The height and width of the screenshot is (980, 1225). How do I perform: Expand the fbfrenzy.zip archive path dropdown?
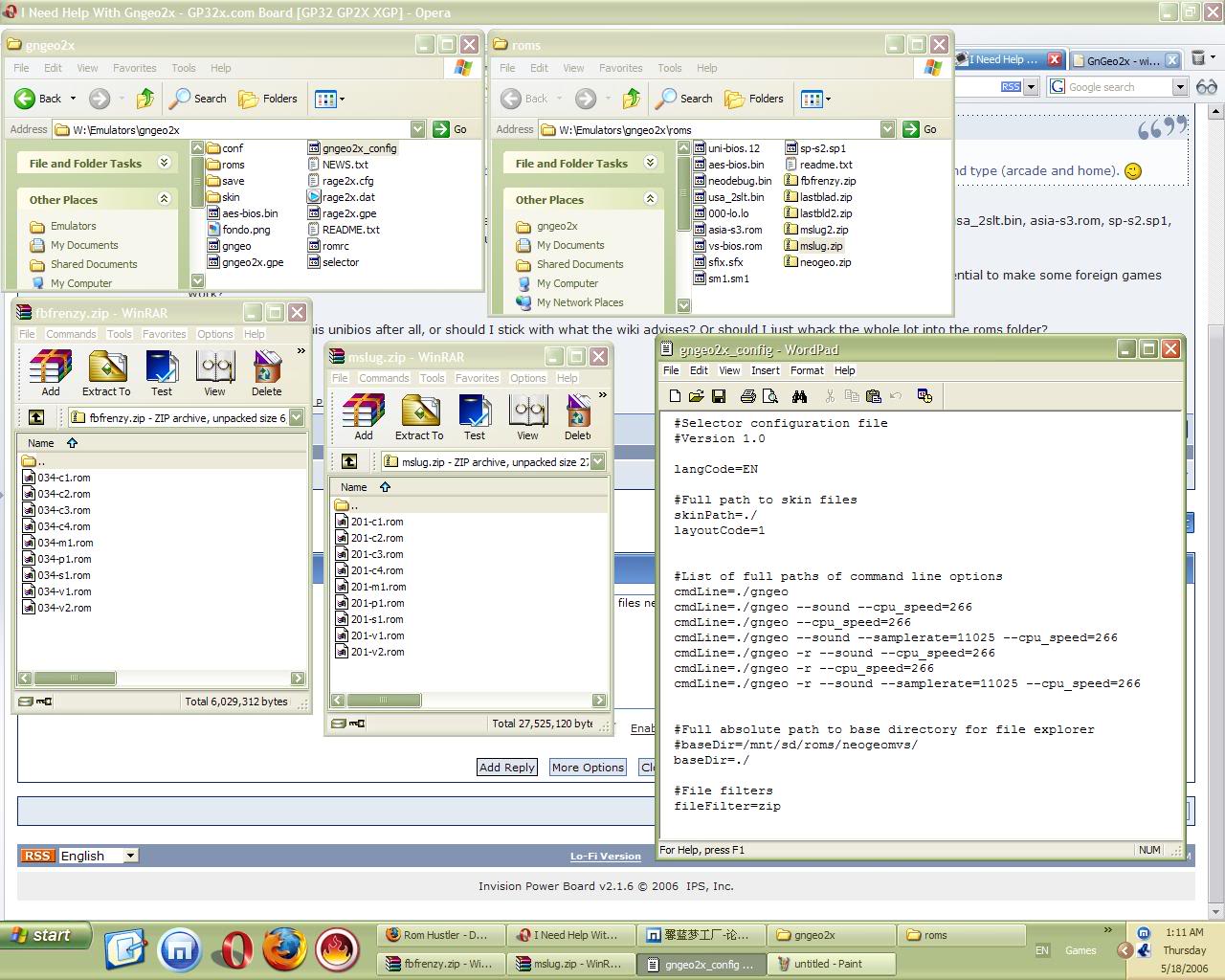297,417
